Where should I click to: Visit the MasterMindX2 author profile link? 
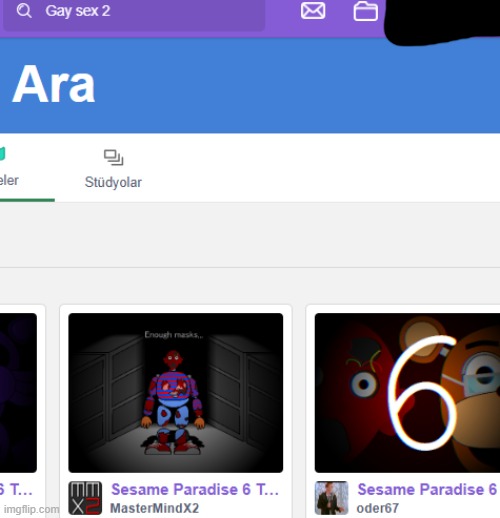154,508
